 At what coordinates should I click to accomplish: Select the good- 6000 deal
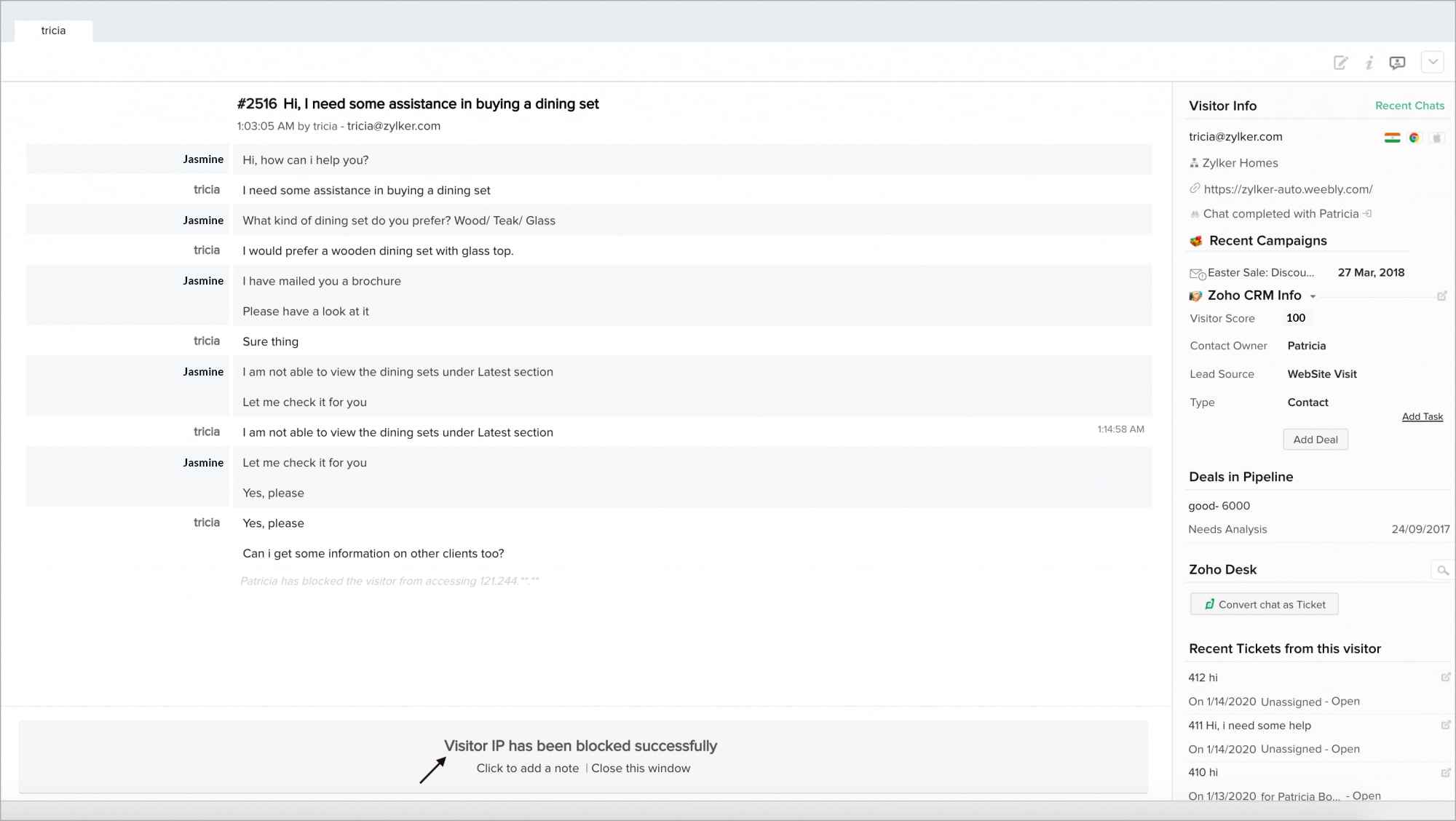pos(1219,506)
